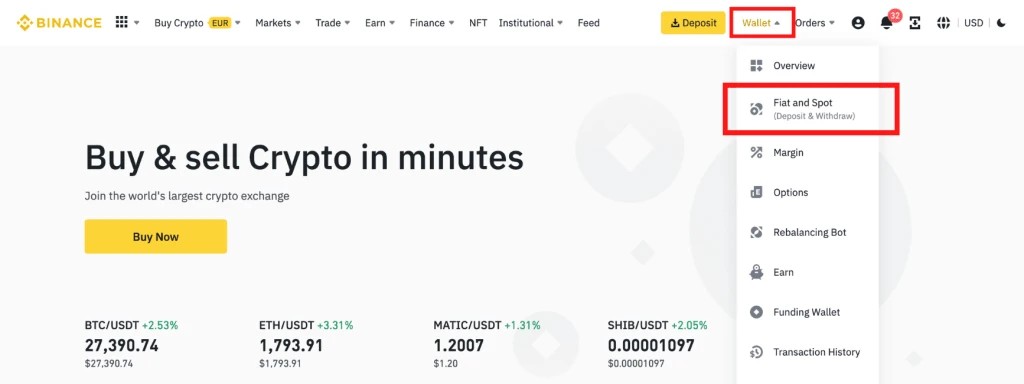Screen dimensions: 1024x384
Task: Open the user profile icon
Action: 858,23
